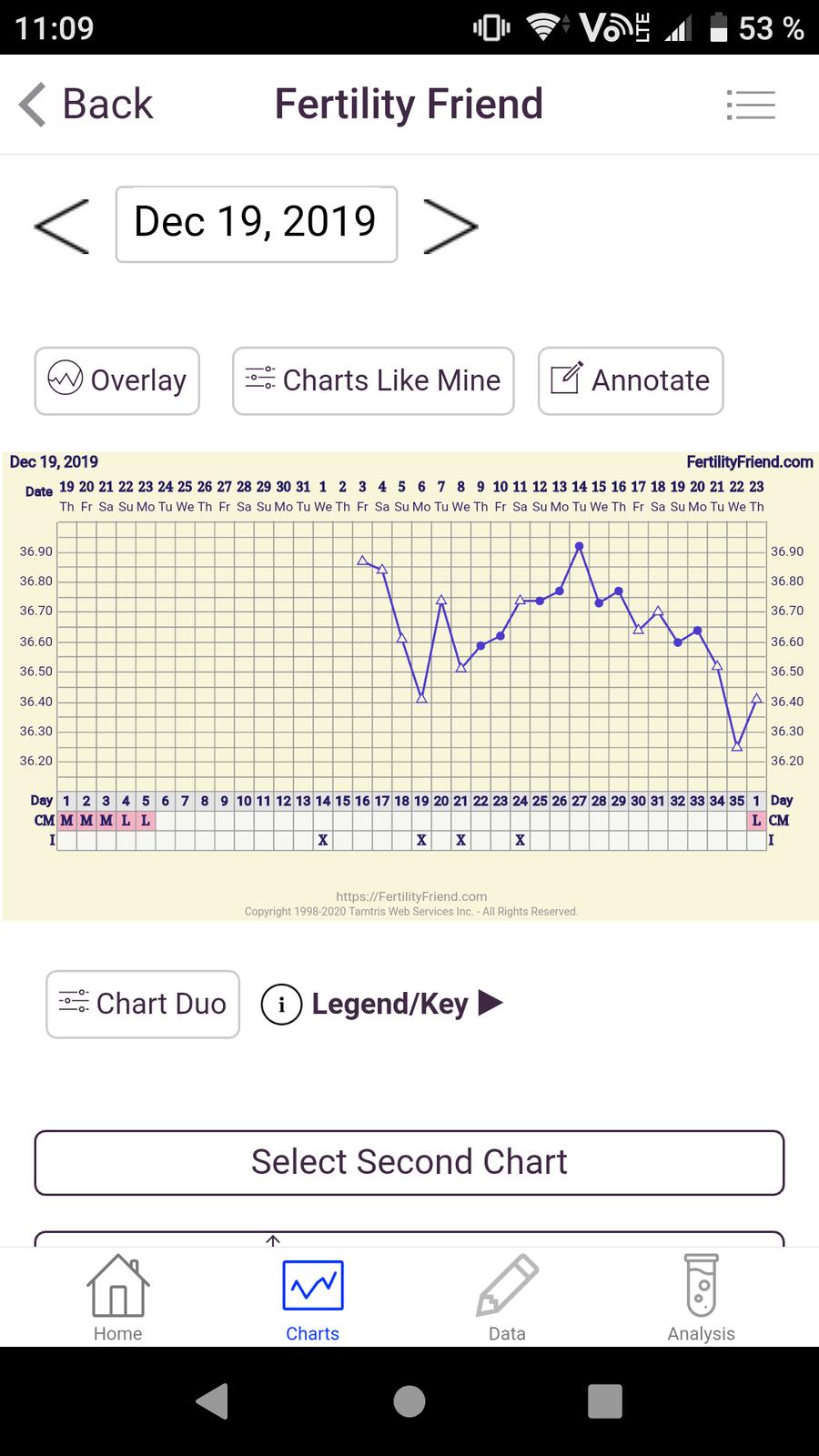Image resolution: width=819 pixels, height=1456 pixels.
Task: Tap the Android back navigation triangle
Action: [213, 1401]
